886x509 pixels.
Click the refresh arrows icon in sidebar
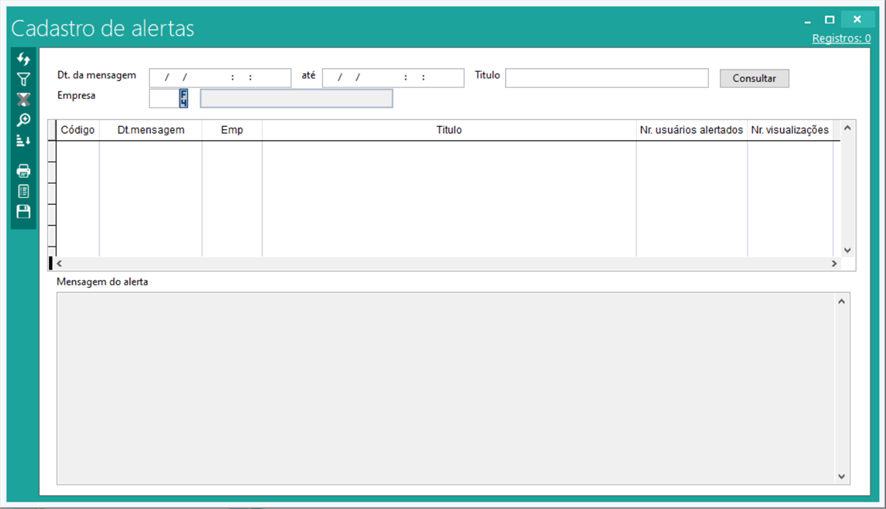[24, 60]
